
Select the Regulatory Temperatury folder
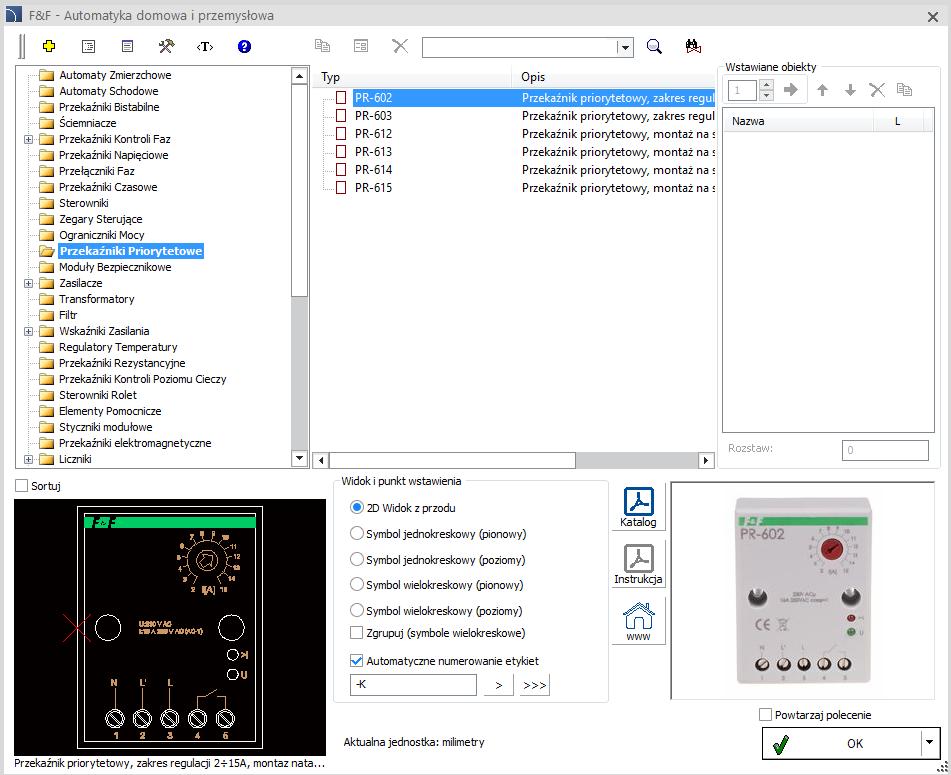point(118,347)
